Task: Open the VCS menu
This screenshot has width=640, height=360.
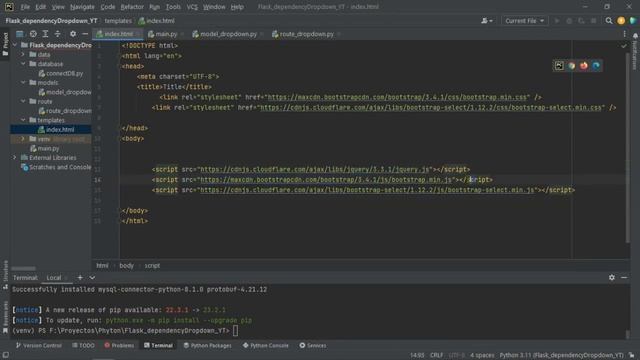Action: (x=192, y=7)
